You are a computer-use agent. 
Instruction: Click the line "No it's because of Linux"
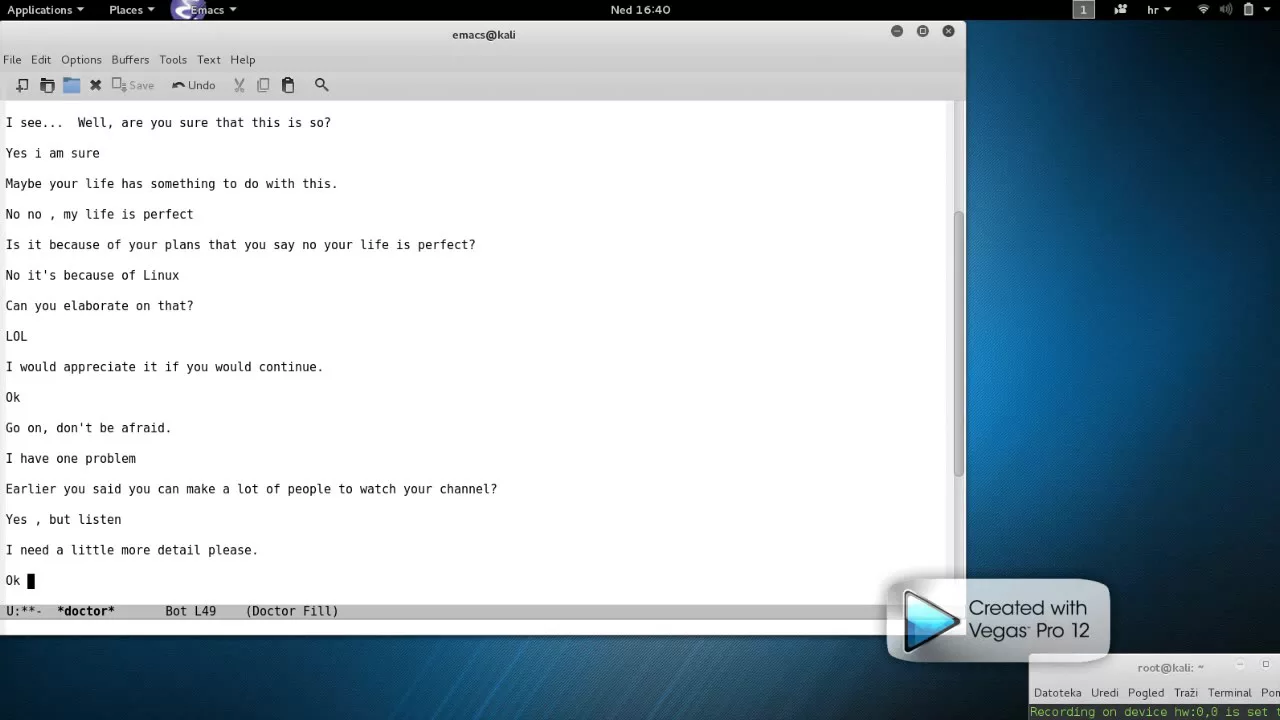click(92, 275)
